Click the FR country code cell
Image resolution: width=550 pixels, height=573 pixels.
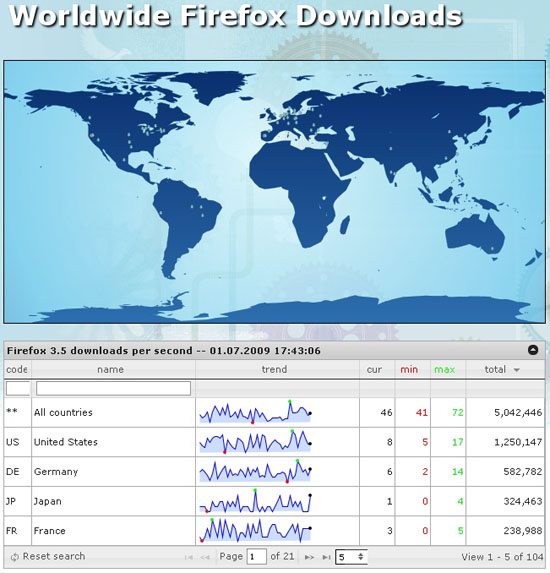[x=12, y=531]
